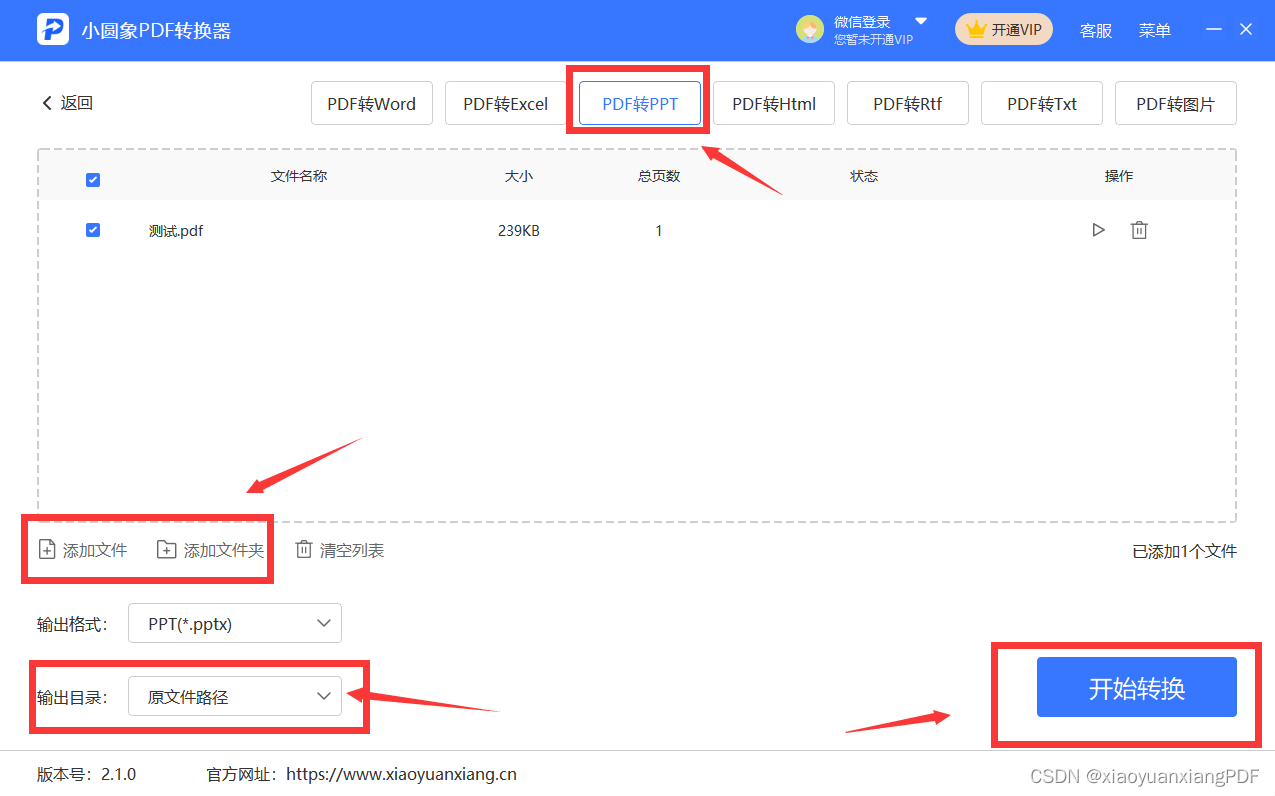This screenshot has height=796, width=1275.
Task: Toggle the select-all checkbox in table header
Action: 93,180
